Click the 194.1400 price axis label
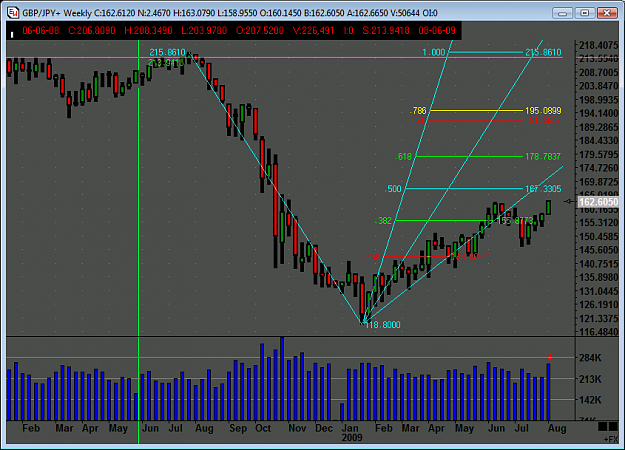The image size is (625, 450). (x=599, y=114)
